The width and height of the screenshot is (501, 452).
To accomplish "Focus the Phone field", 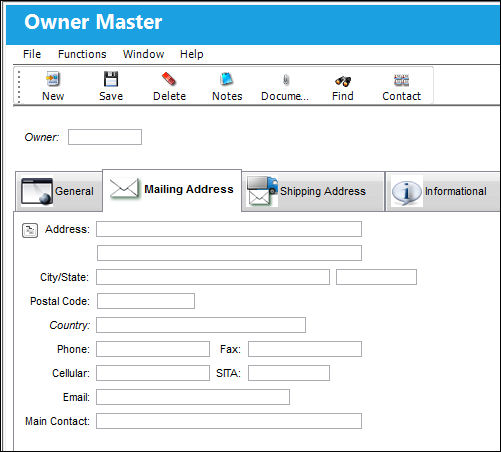I will pyautogui.click(x=153, y=349).
